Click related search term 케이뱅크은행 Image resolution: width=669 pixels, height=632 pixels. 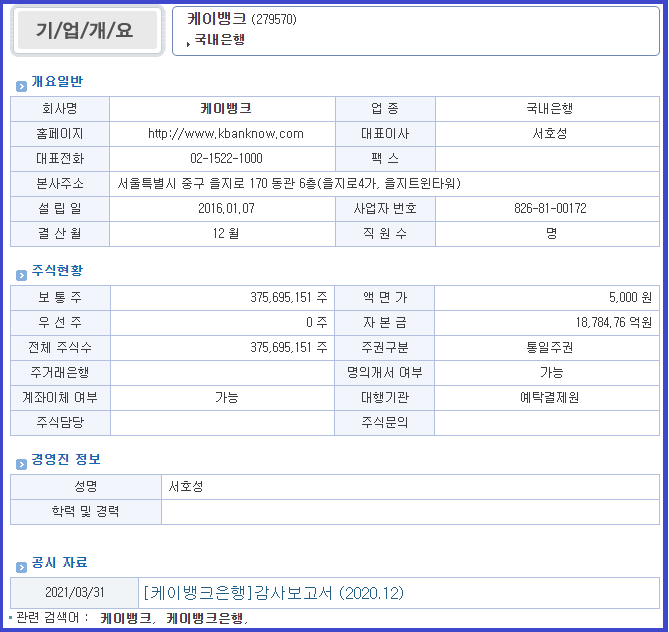[205, 618]
